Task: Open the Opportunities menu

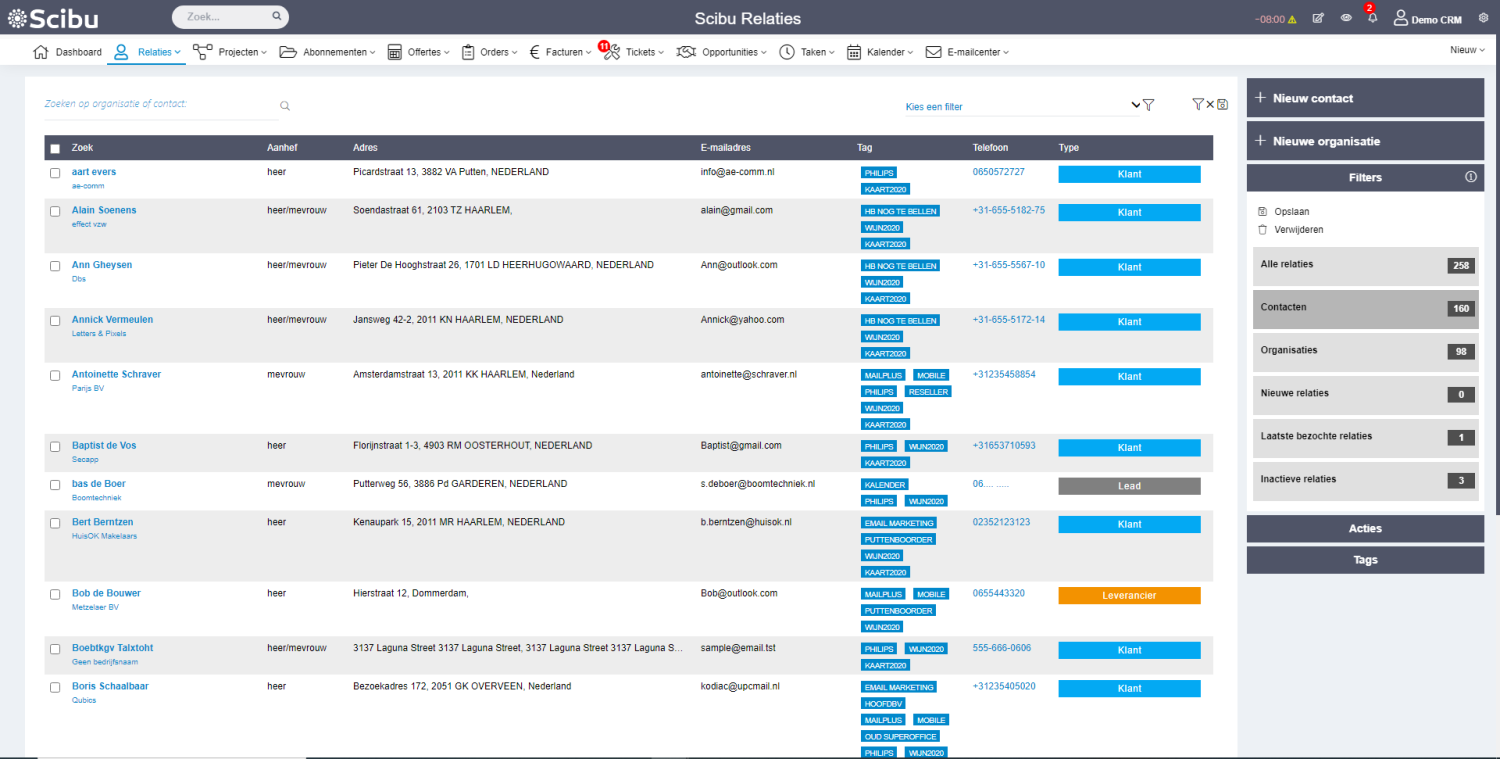Action: click(721, 52)
